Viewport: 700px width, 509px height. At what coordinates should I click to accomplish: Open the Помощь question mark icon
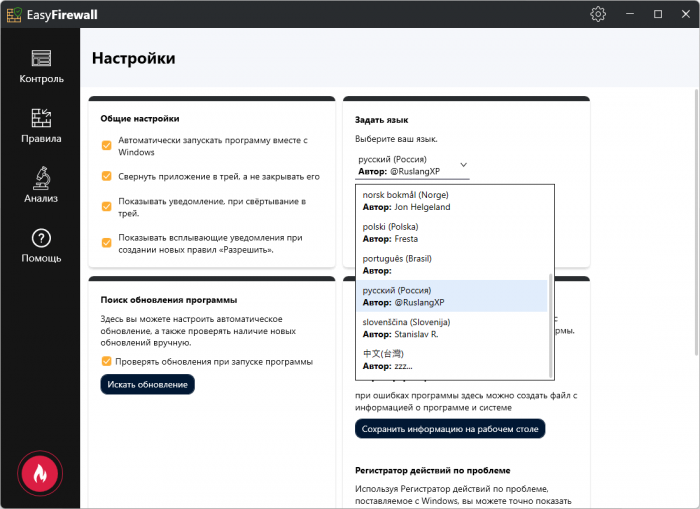tap(41, 239)
